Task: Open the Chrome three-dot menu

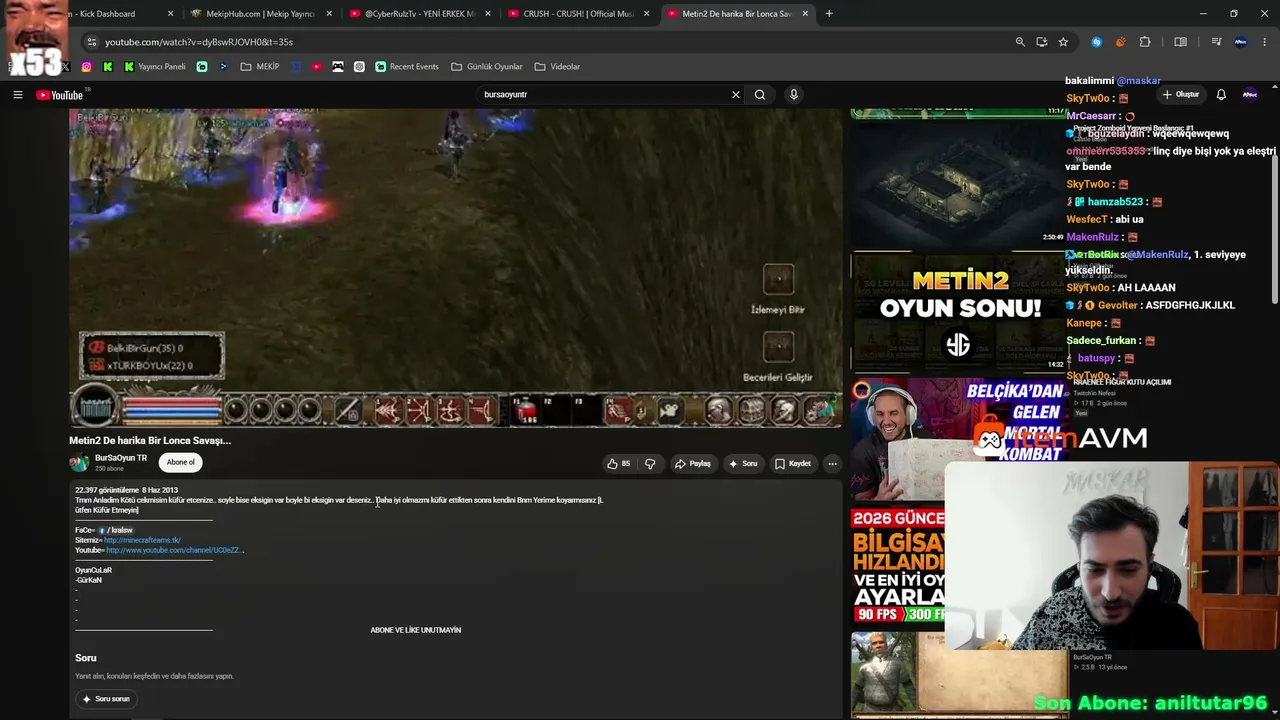Action: [x=1265, y=42]
